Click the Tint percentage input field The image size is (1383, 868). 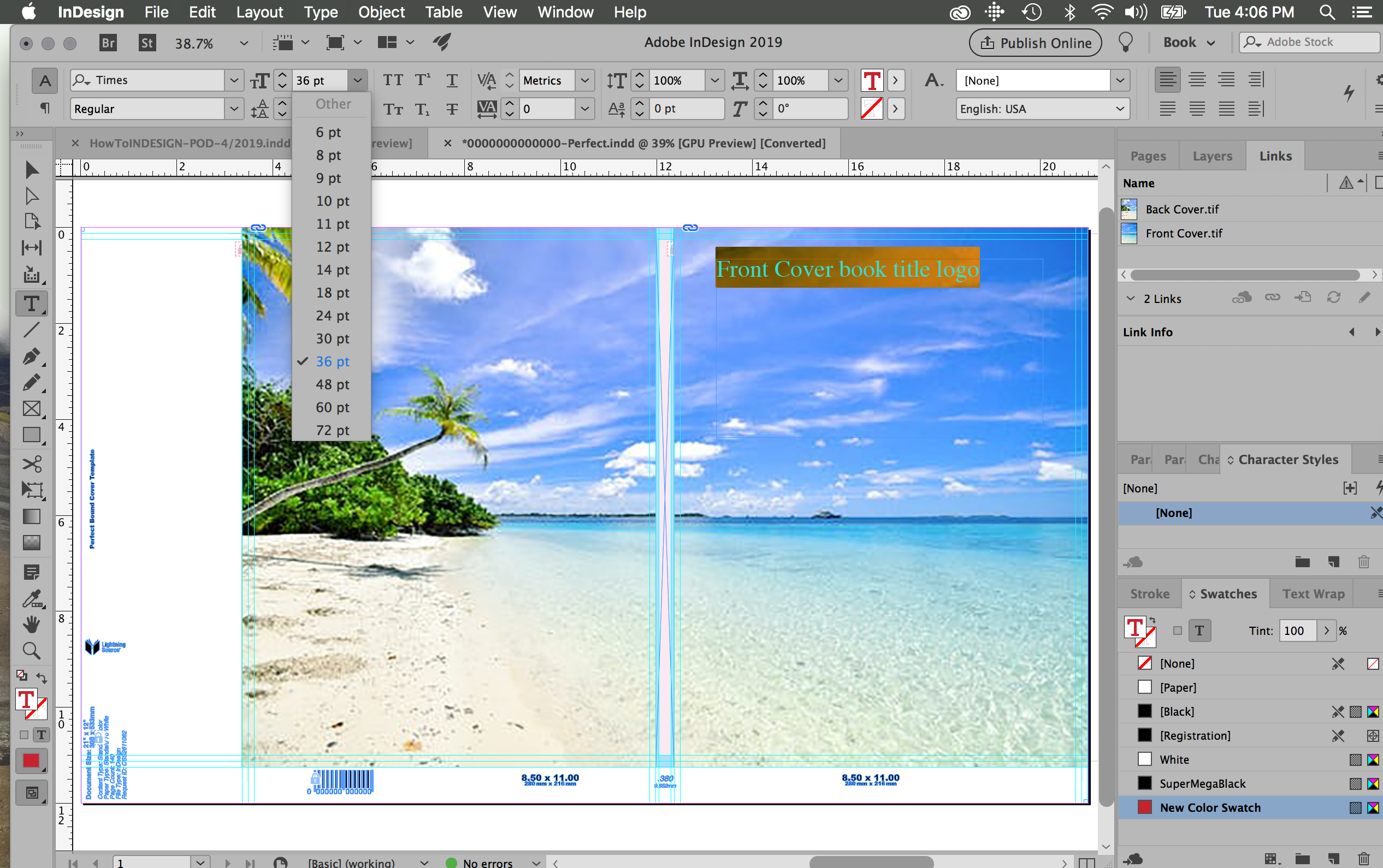(x=1297, y=631)
